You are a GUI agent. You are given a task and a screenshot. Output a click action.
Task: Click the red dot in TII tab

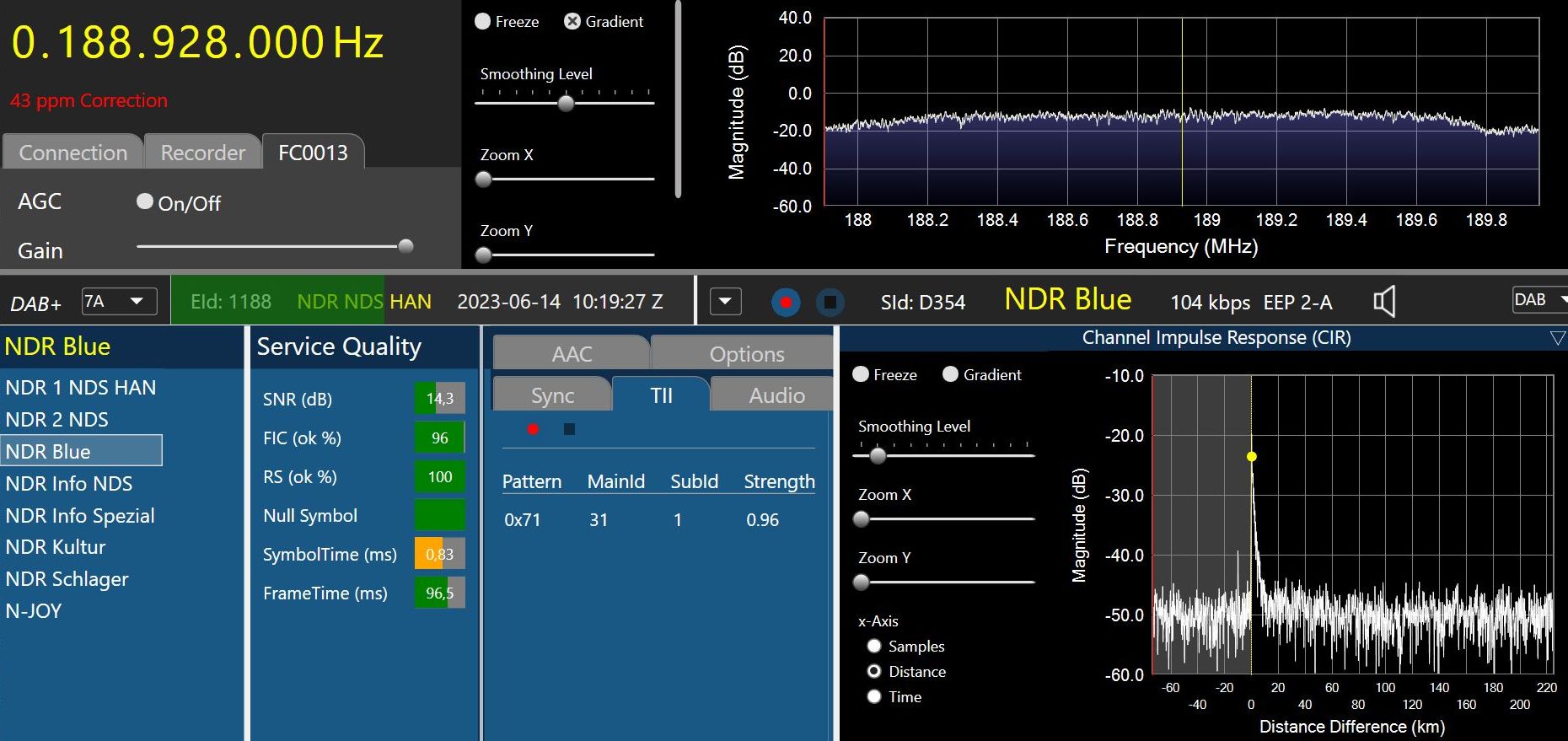coord(533,429)
